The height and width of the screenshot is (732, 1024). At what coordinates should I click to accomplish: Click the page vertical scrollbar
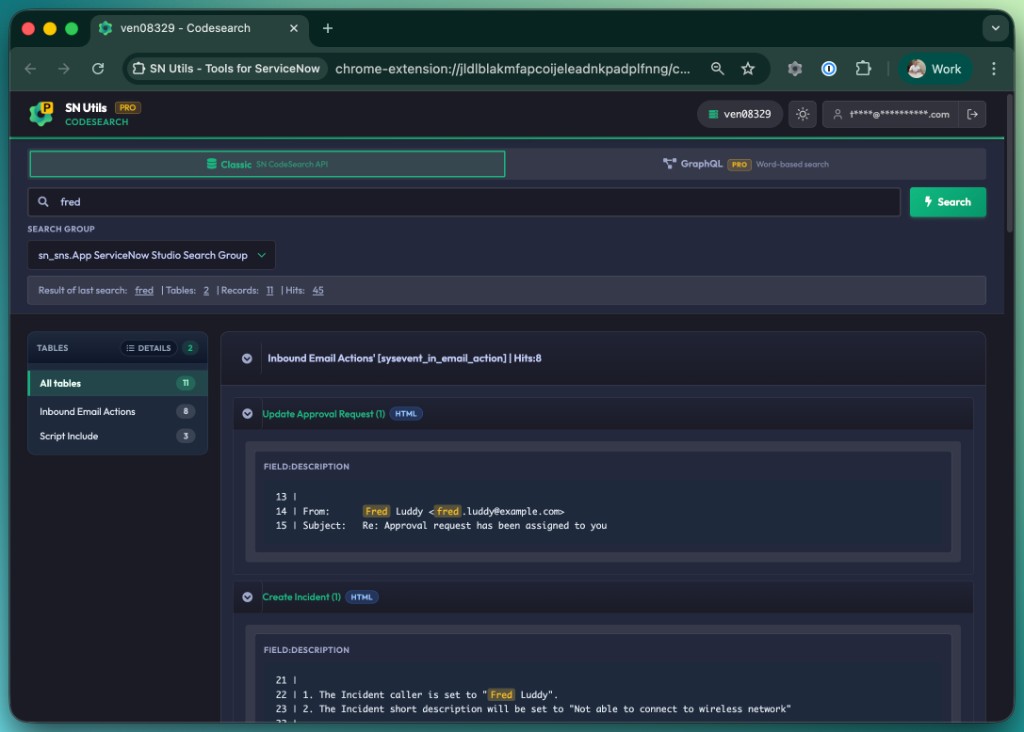(x=1010, y=163)
